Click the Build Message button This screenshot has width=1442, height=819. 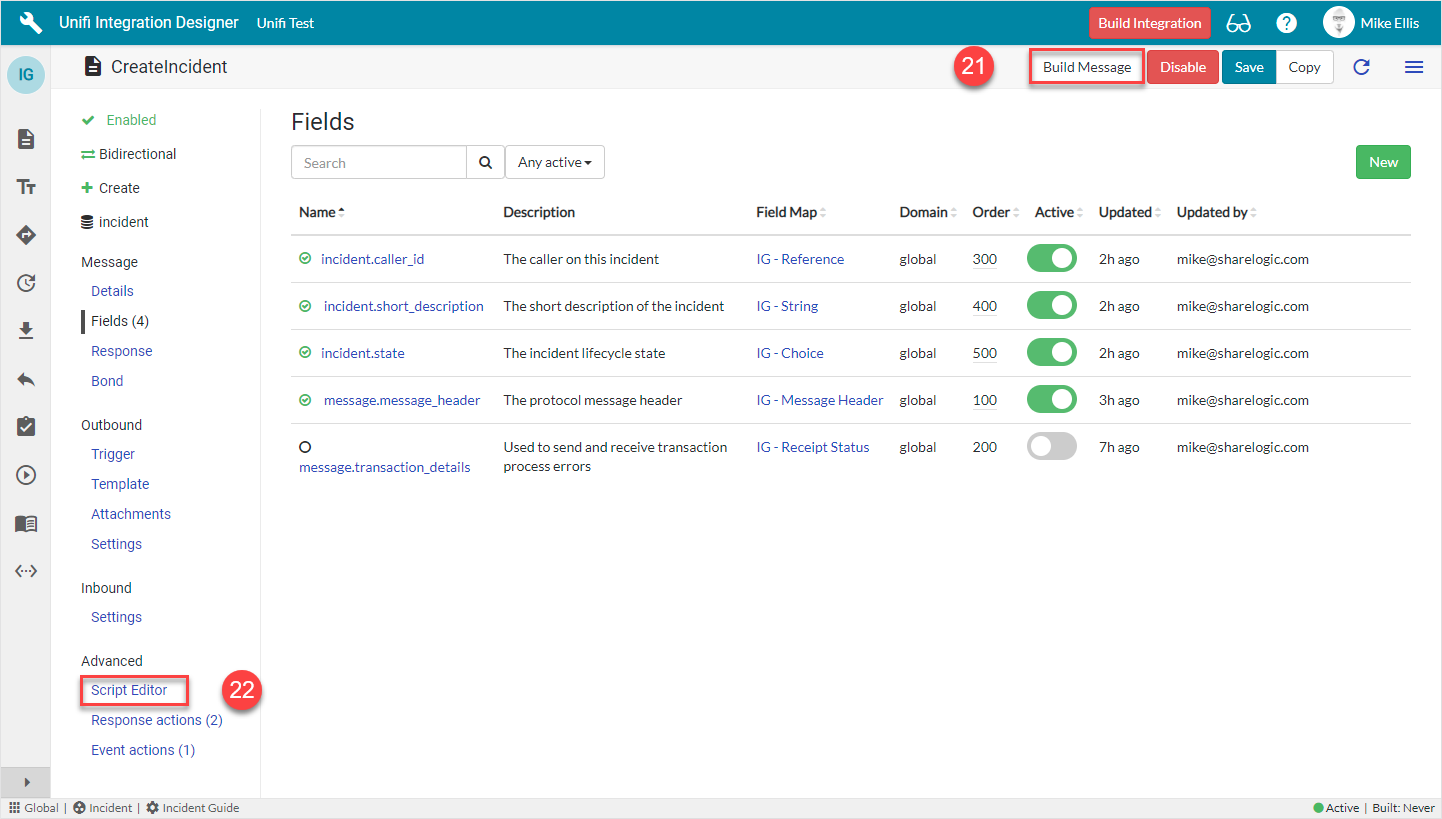[1086, 67]
